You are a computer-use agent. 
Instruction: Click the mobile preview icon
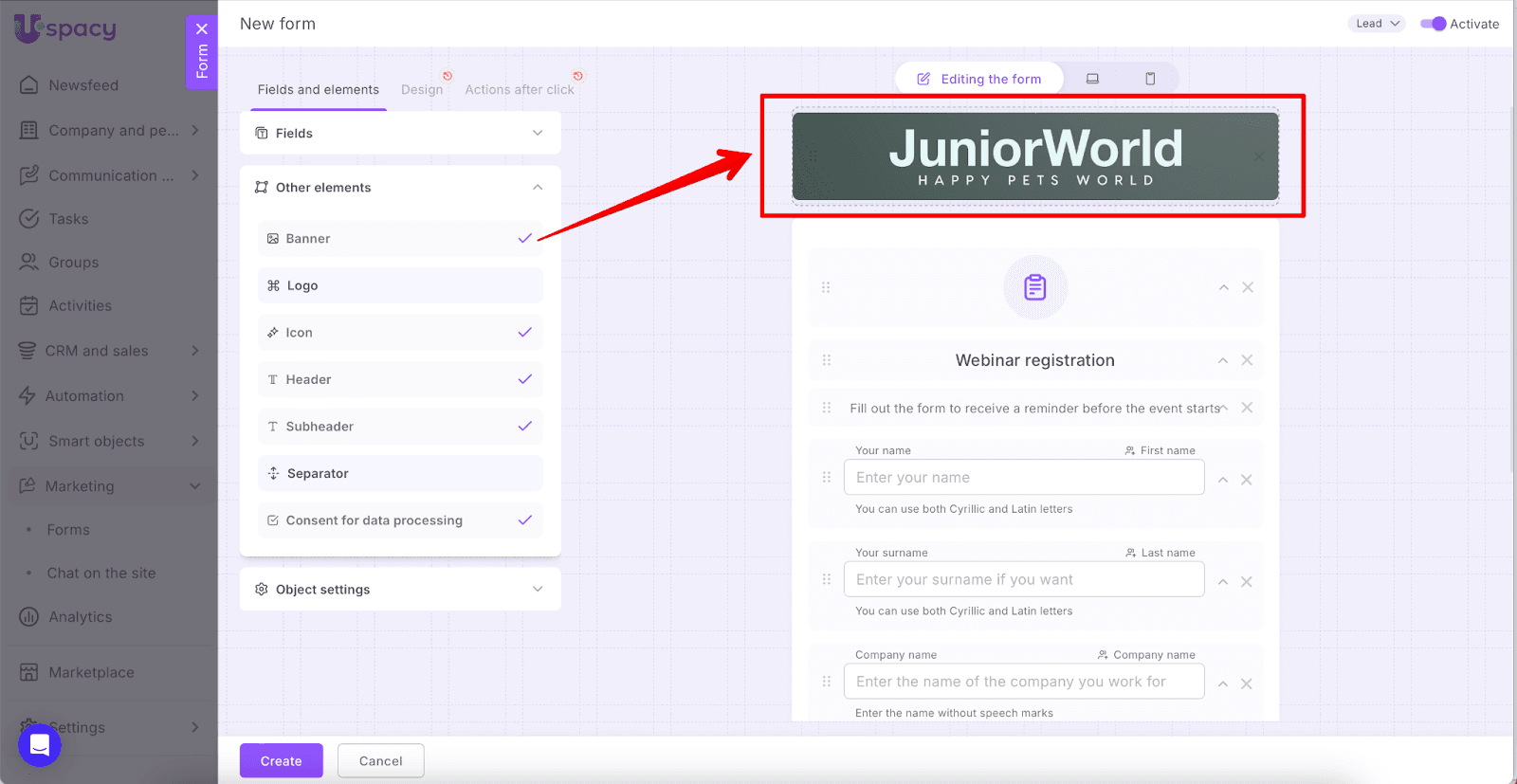(x=1150, y=79)
